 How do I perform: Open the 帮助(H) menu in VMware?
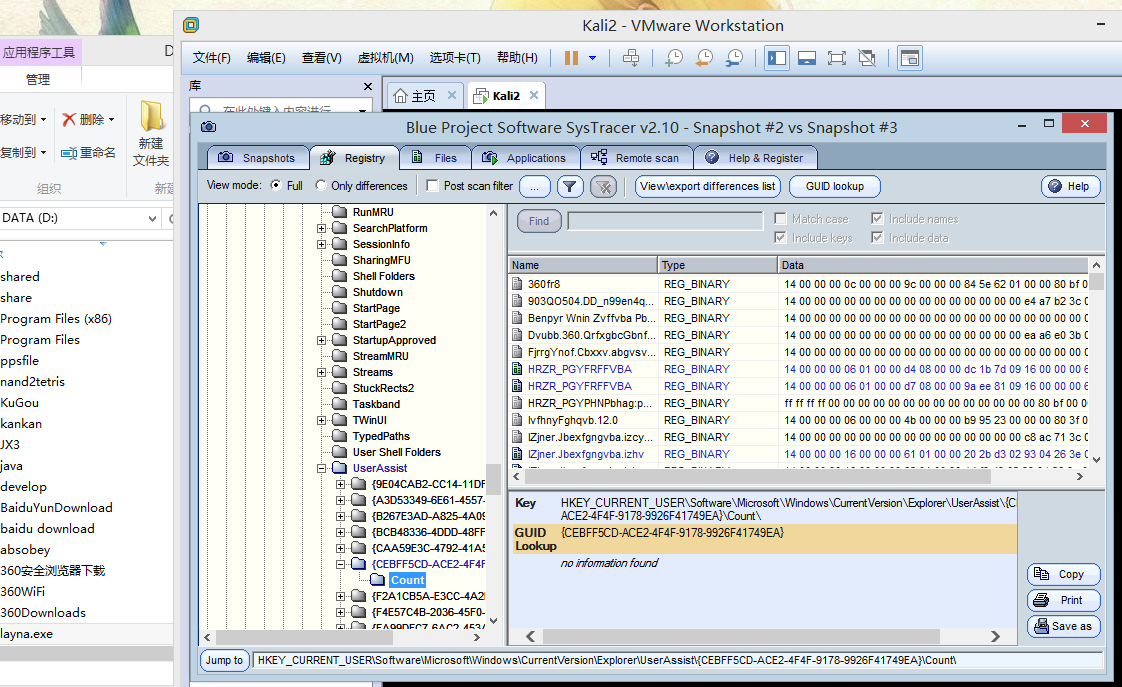[x=517, y=58]
